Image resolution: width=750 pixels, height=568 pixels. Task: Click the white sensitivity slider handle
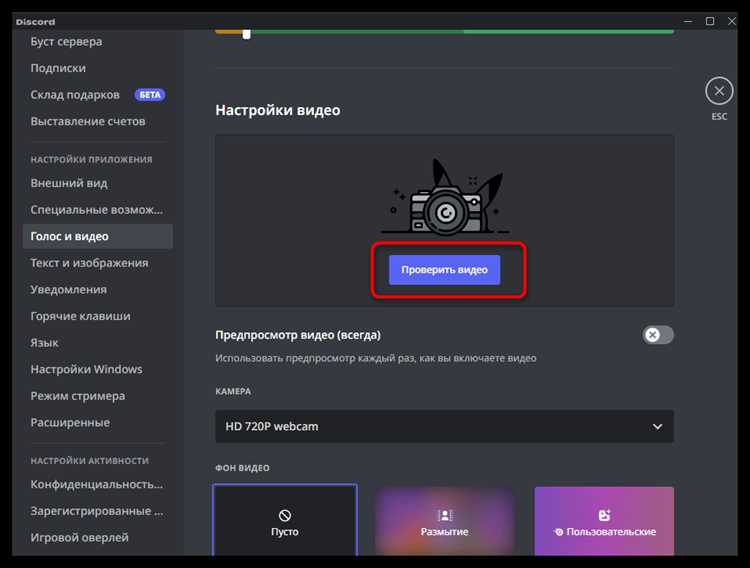tap(246, 34)
